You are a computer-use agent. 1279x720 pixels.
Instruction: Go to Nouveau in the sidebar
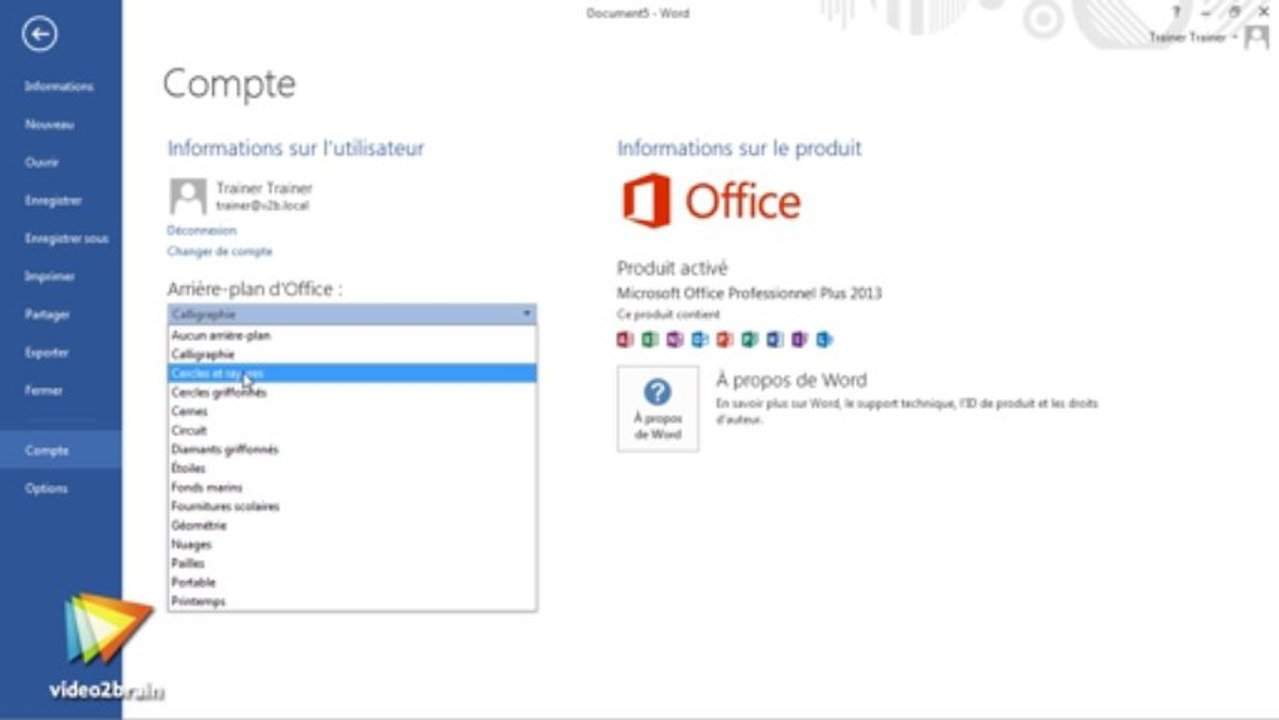click(60, 125)
